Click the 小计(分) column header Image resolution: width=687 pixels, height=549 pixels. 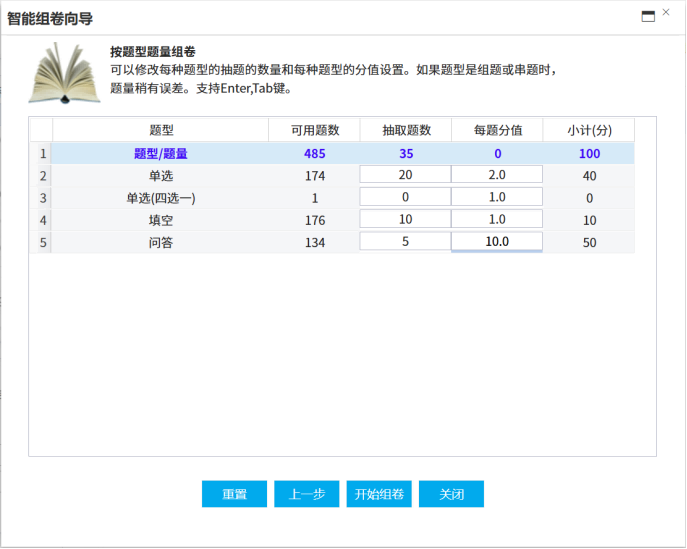click(x=588, y=130)
